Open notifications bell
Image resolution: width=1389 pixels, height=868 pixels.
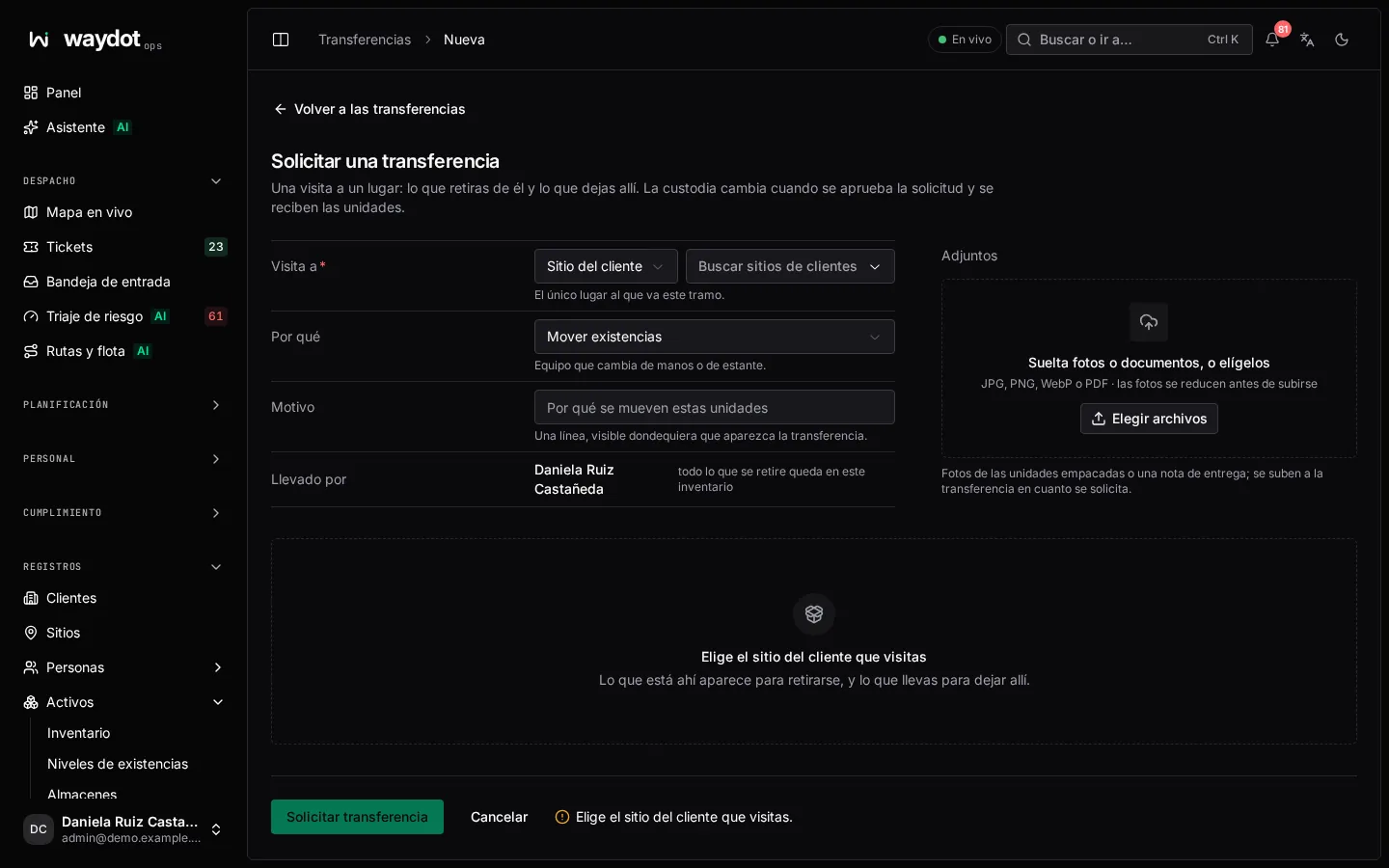(1272, 40)
